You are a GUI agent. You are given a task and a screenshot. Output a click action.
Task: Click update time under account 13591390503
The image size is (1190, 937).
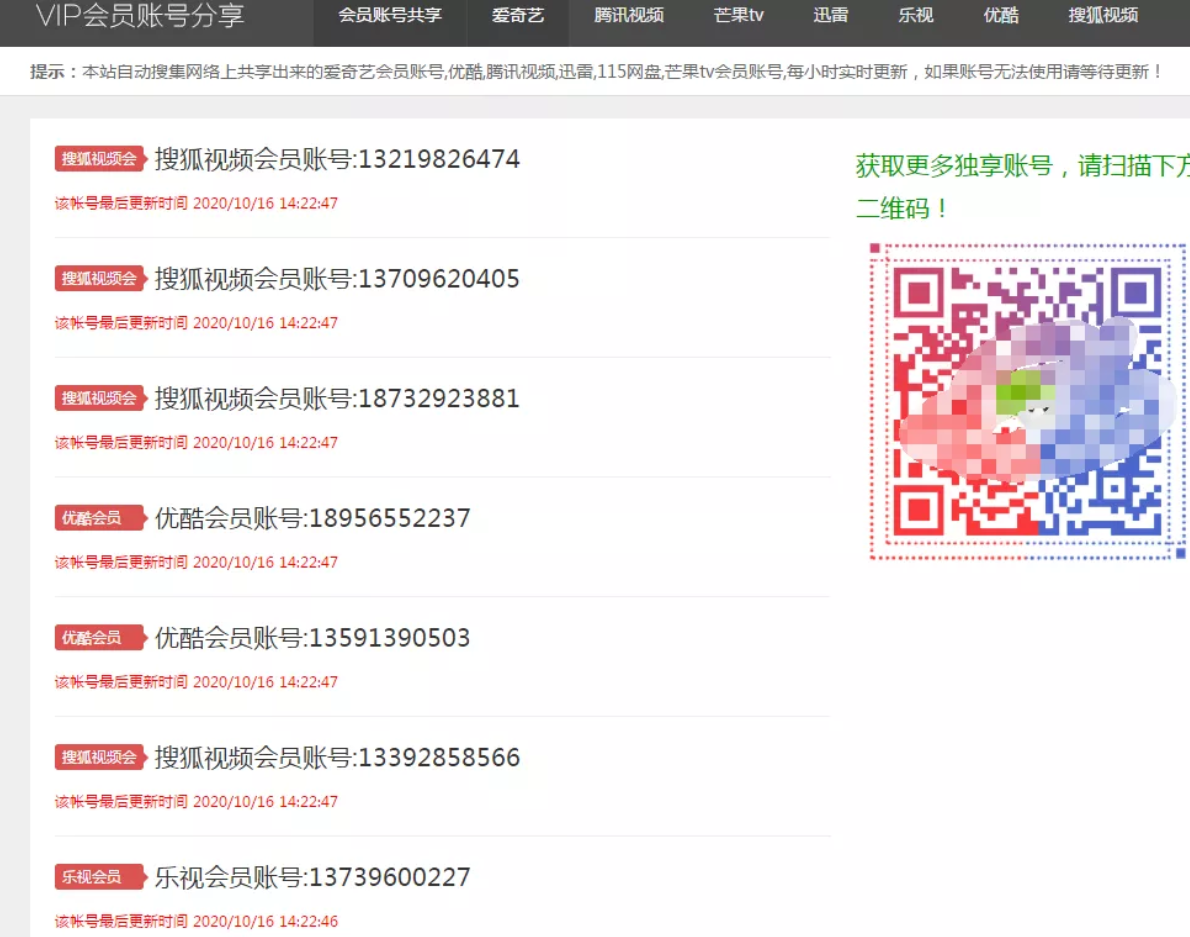click(x=196, y=682)
